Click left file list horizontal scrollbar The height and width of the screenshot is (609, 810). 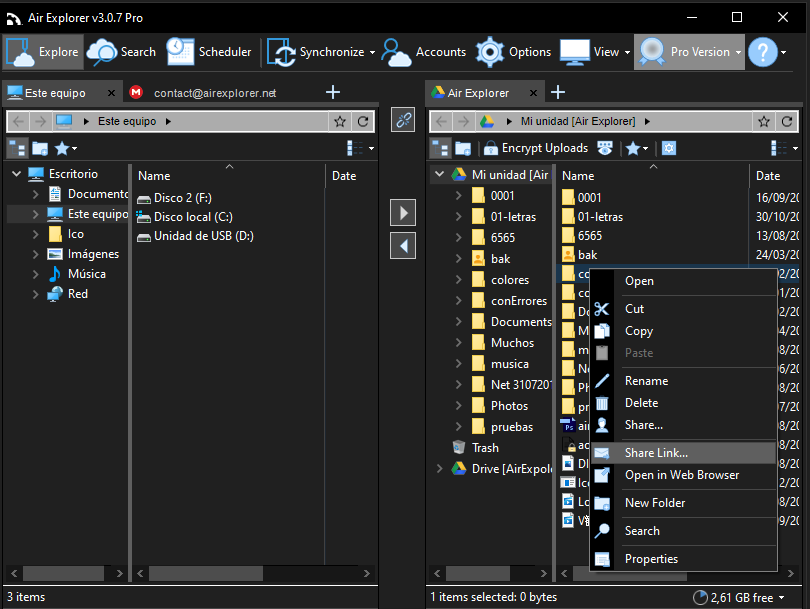(253, 573)
